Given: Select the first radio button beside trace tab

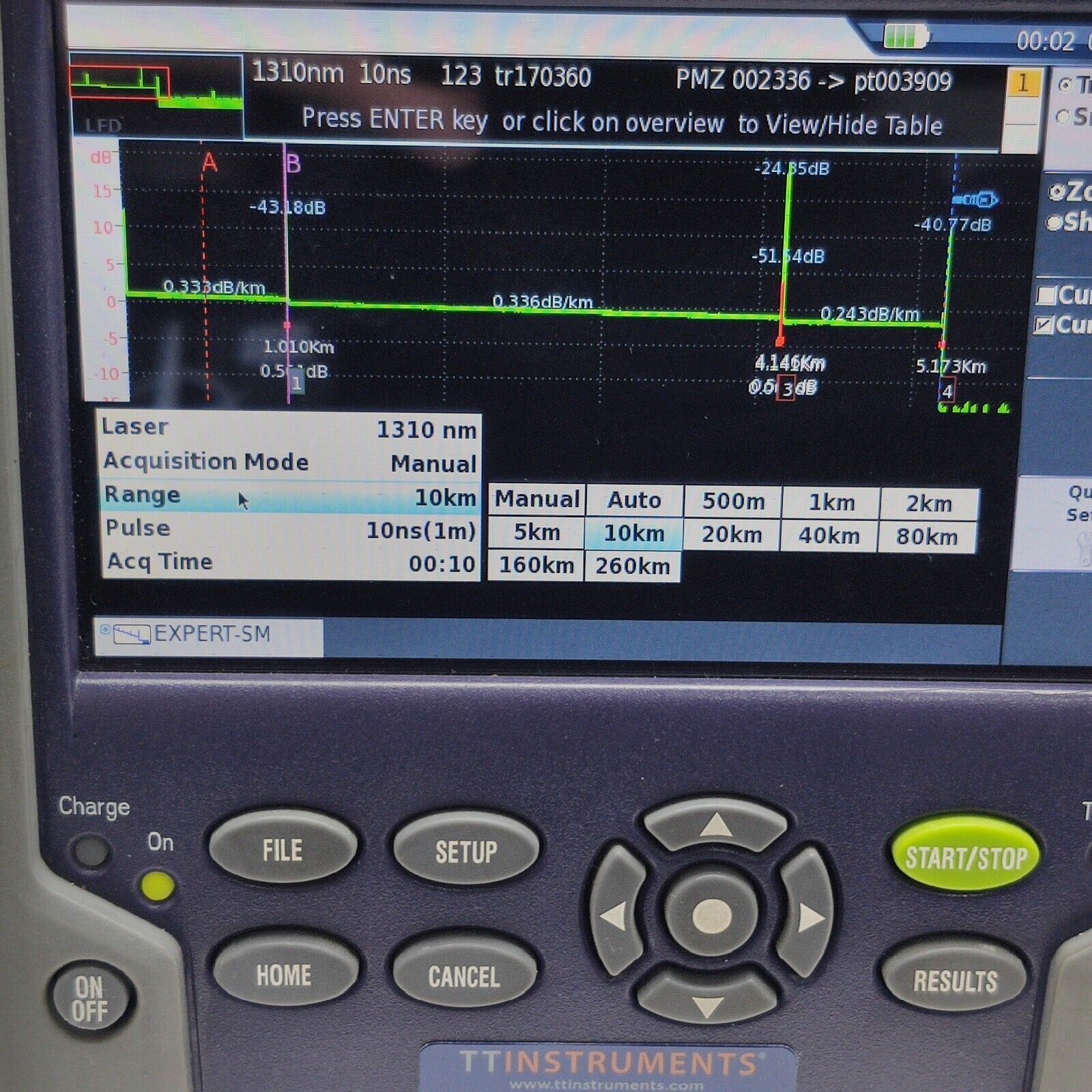Looking at the screenshot, I should [x=1065, y=85].
